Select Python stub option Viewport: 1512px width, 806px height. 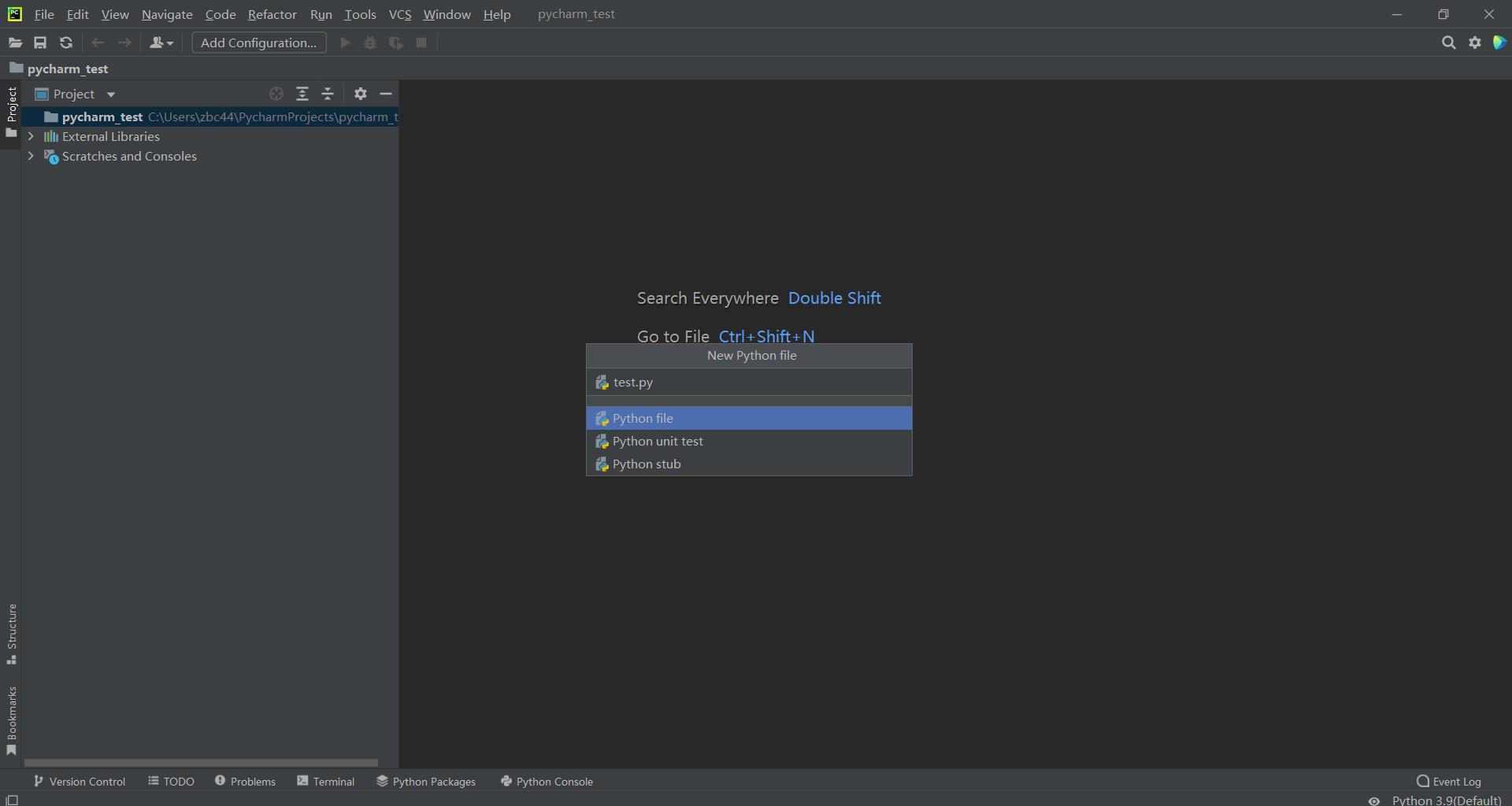[x=749, y=464]
